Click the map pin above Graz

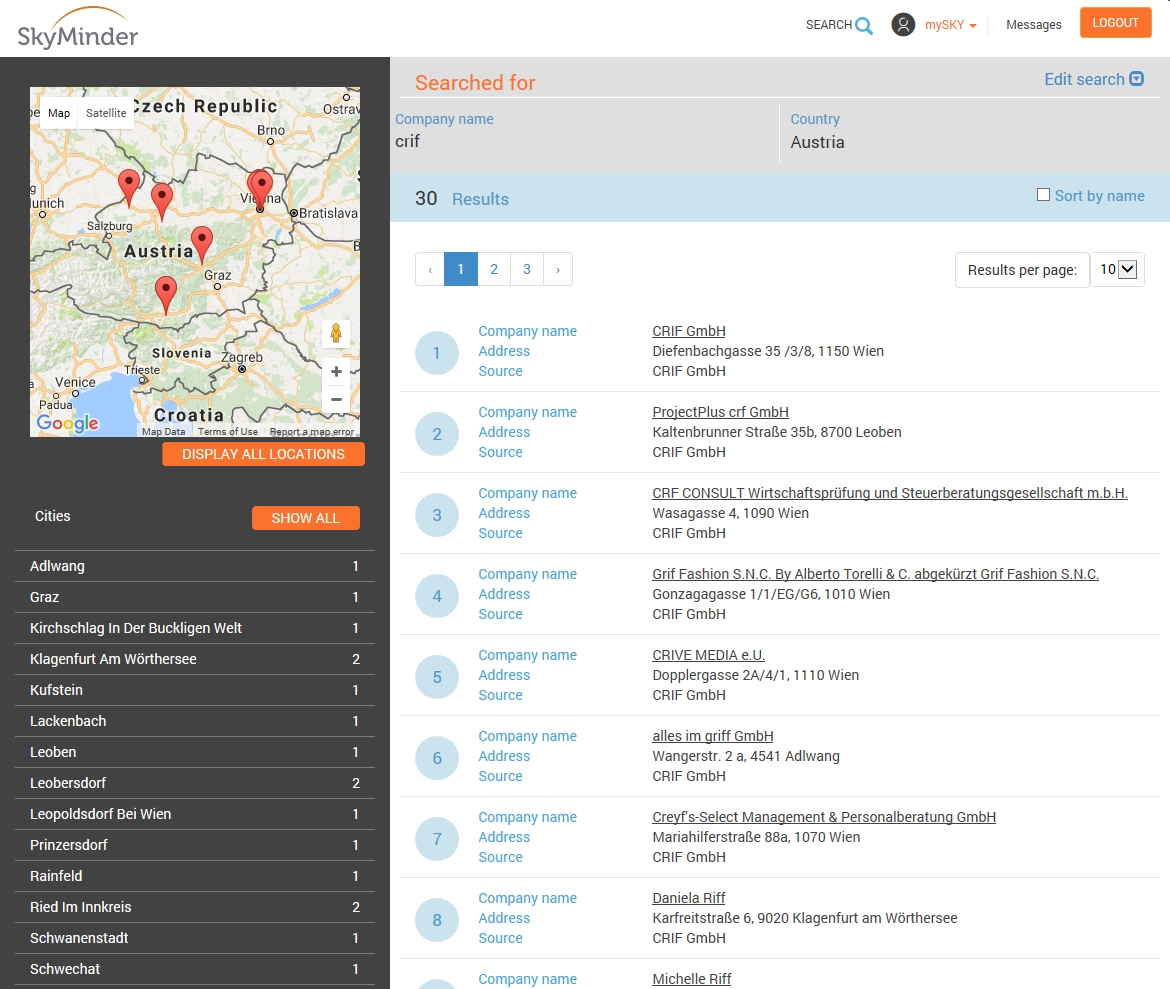click(201, 245)
